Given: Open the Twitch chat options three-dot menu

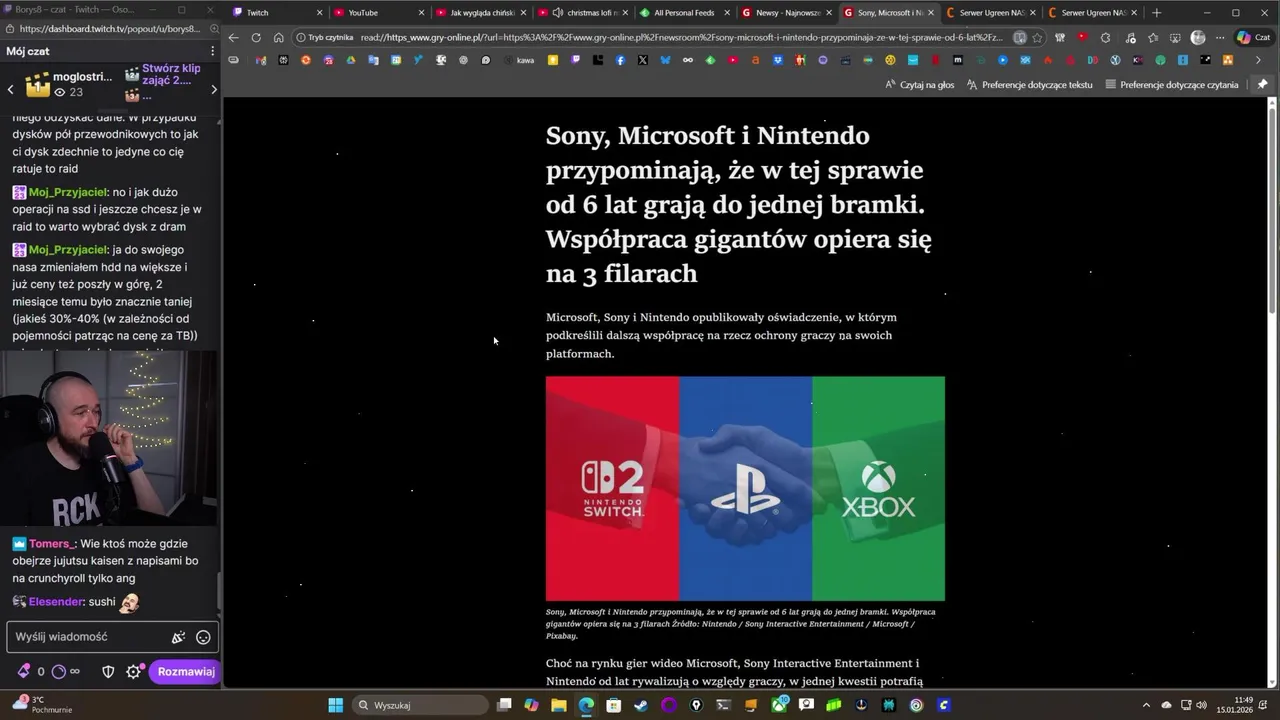Looking at the screenshot, I should pyautogui.click(x=212, y=51).
